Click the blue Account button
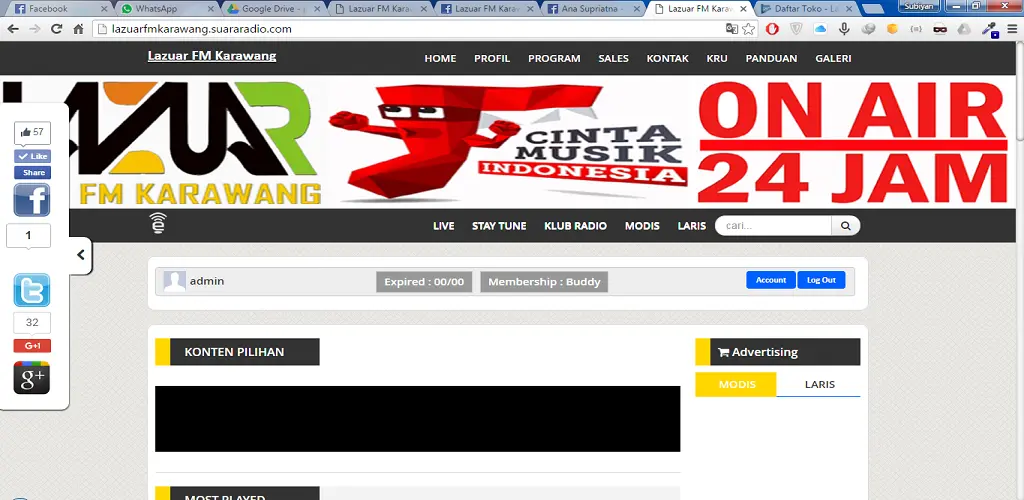This screenshot has width=1024, height=500. click(x=771, y=280)
